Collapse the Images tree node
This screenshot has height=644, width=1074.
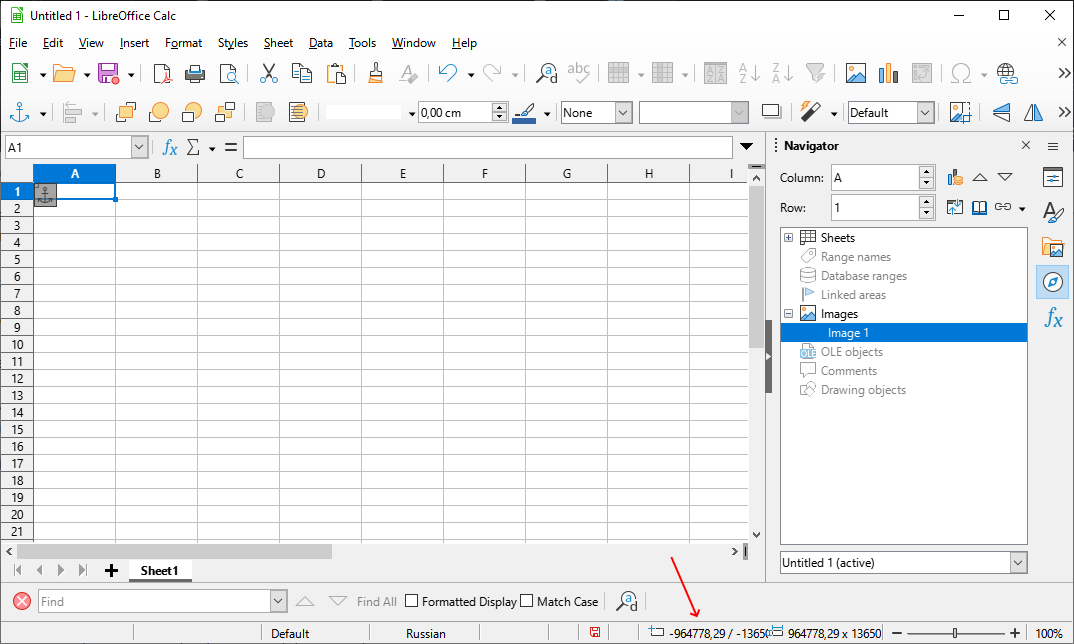788,314
